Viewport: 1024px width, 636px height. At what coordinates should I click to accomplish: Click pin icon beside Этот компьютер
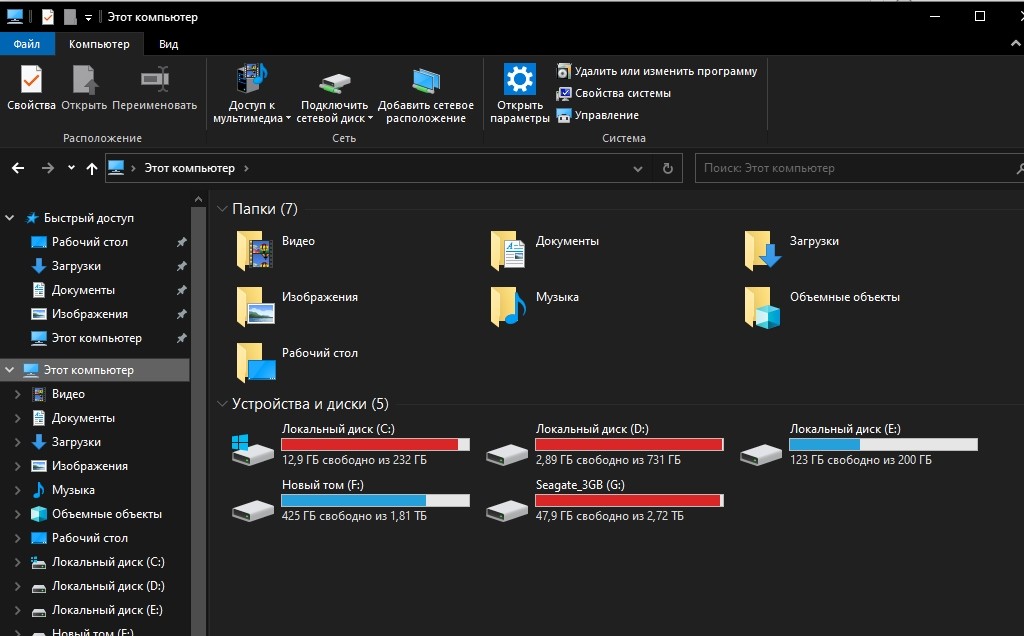[x=182, y=338]
